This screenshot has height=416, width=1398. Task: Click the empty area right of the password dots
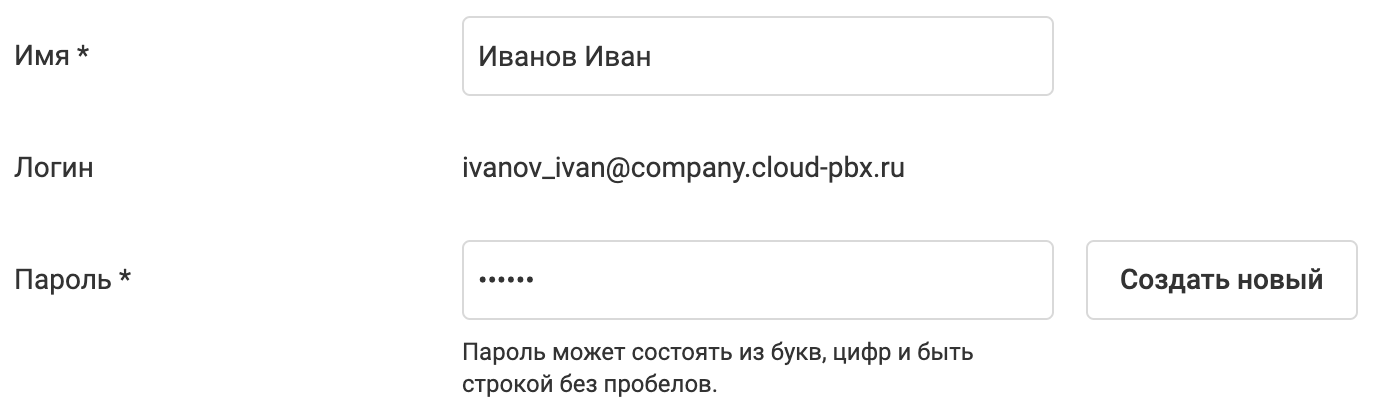800,280
